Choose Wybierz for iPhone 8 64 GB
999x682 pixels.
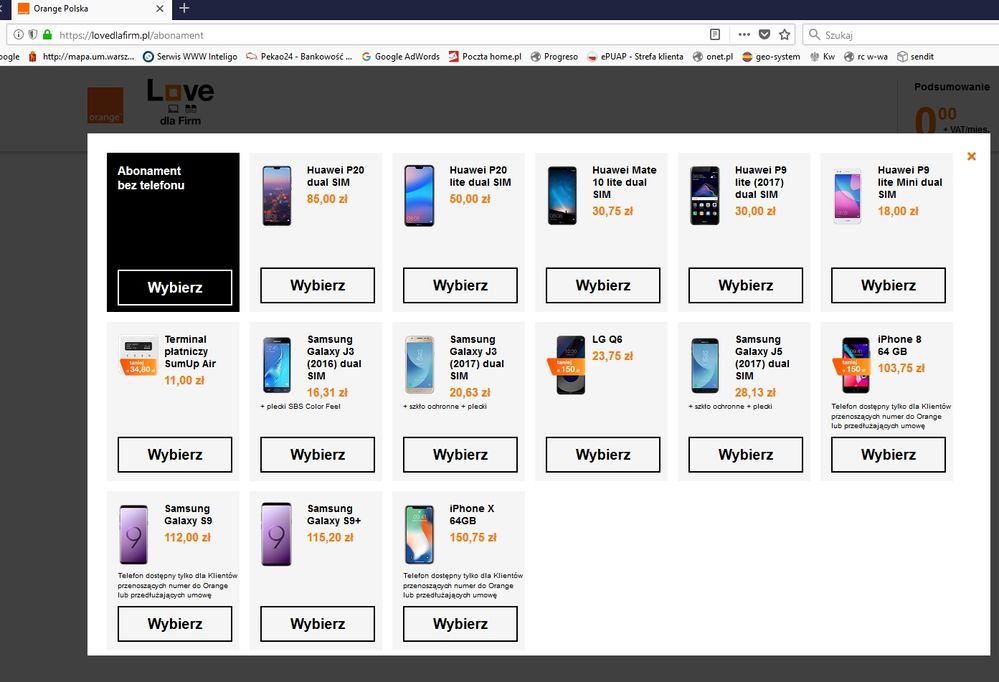(x=888, y=454)
